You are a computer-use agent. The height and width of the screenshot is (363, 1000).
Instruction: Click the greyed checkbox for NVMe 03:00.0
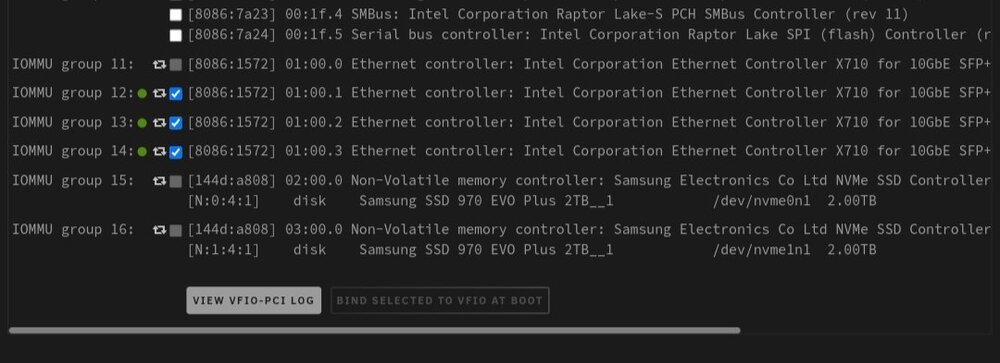175,230
